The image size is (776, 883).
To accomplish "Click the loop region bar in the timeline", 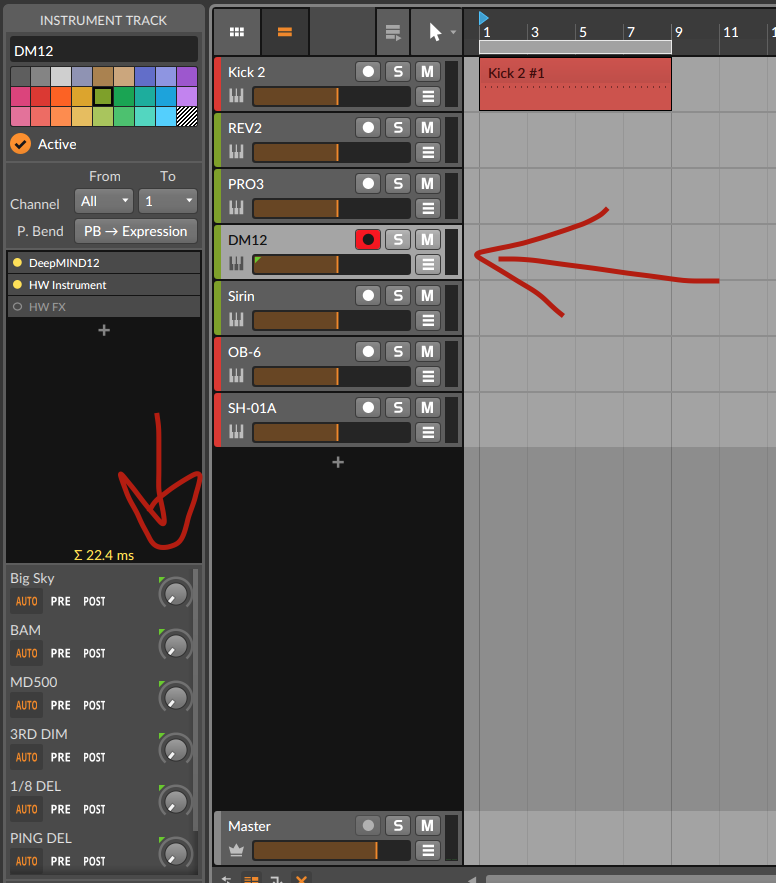I will [x=575, y=47].
